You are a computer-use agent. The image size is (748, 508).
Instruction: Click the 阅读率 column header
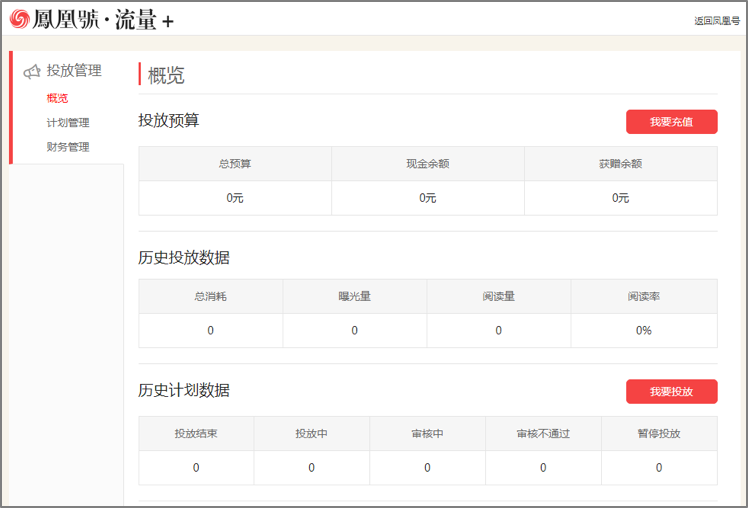click(x=644, y=297)
